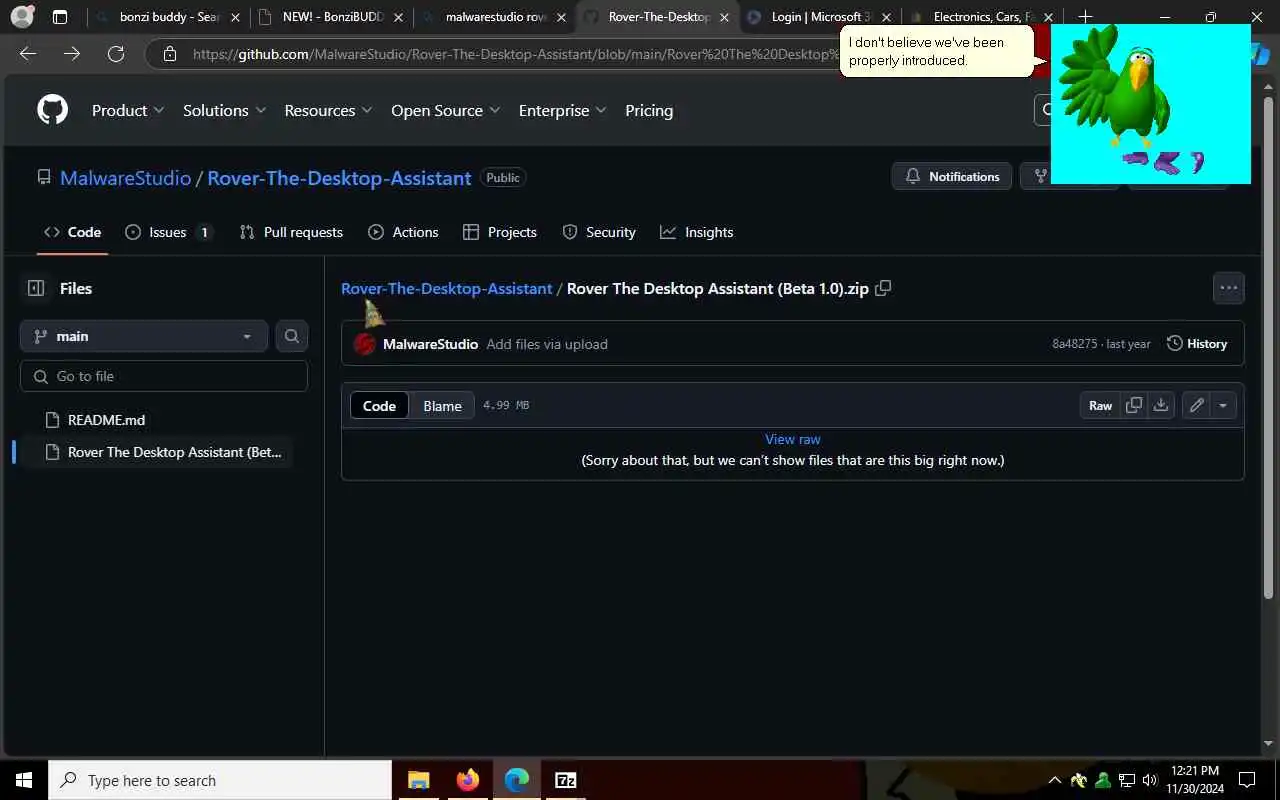Open the Security tab
This screenshot has width=1280, height=800.
599,232
